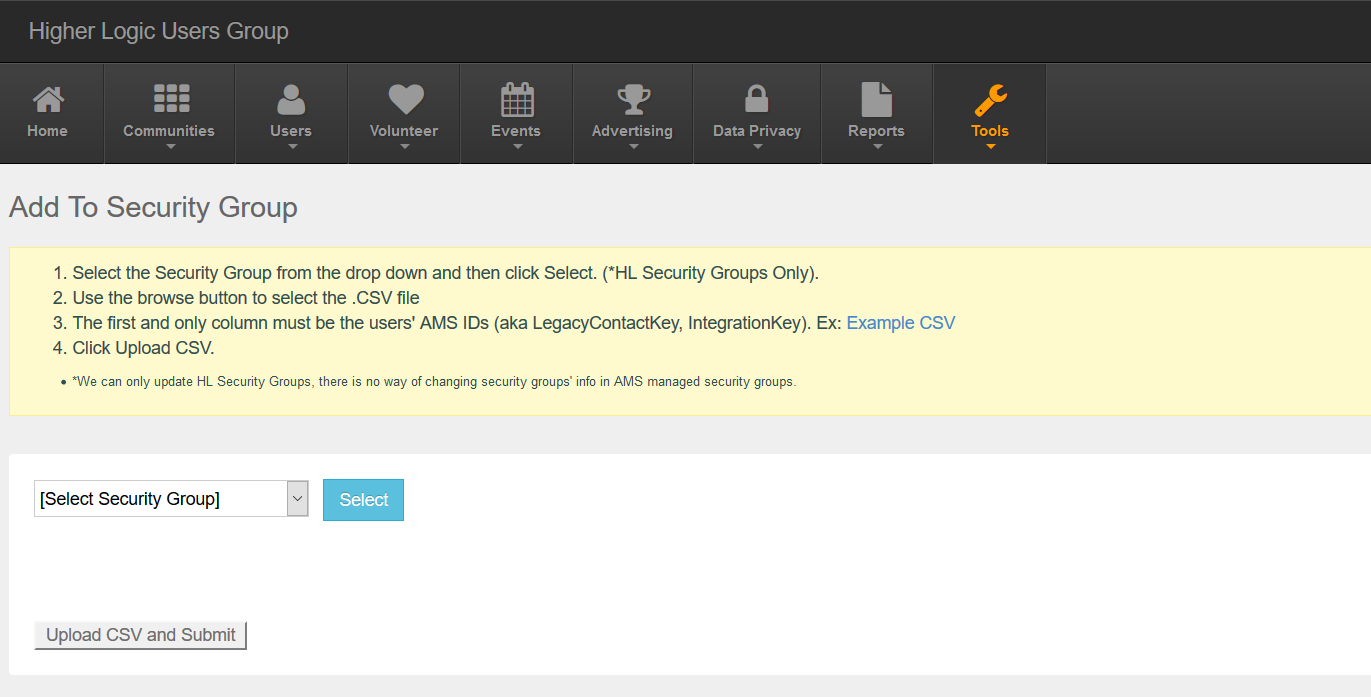Viewport: 1371px width, 697px height.
Task: Open the Users menu label
Action: coord(291,131)
